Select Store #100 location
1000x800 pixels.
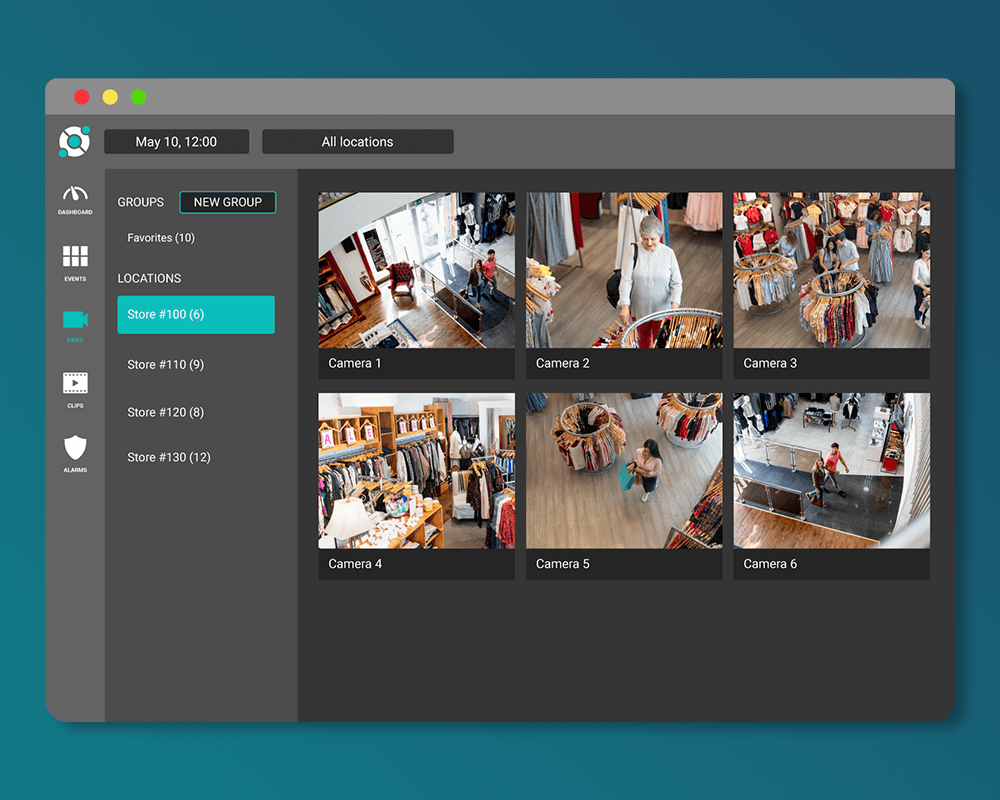[x=196, y=314]
